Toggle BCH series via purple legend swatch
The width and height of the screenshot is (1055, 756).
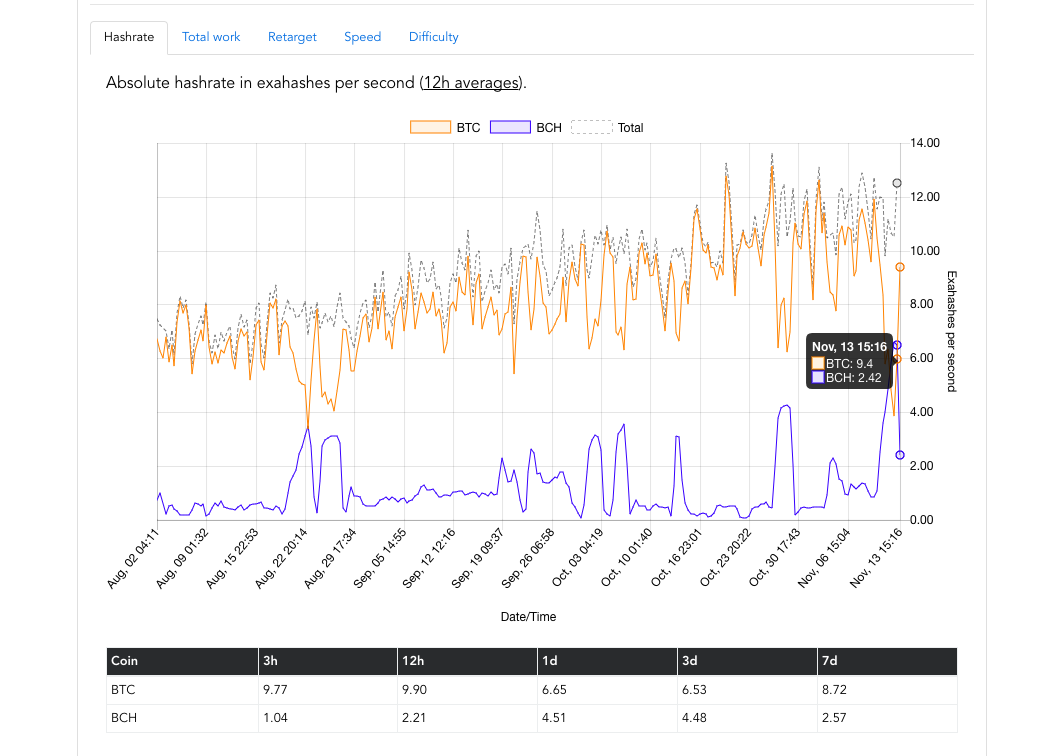click(x=511, y=127)
